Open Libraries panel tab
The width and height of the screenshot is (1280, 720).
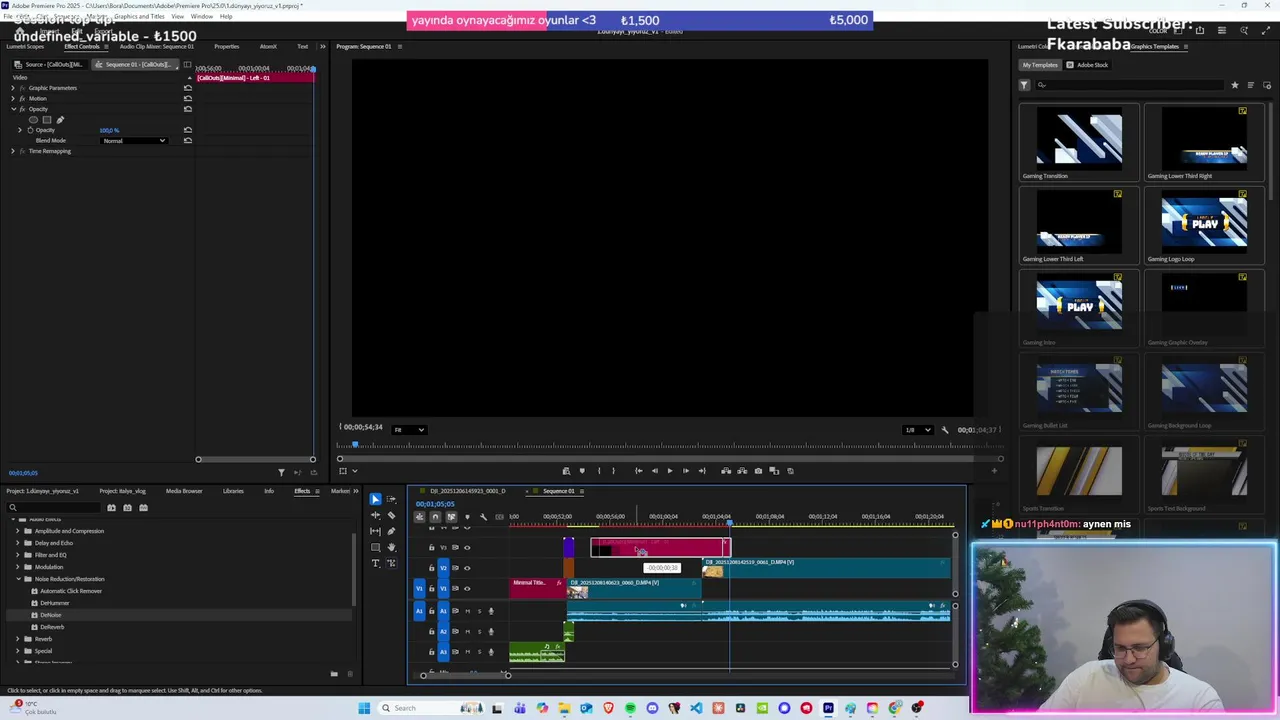(233, 491)
